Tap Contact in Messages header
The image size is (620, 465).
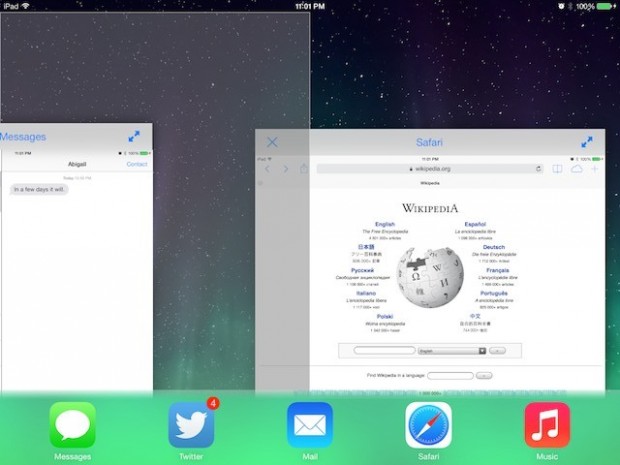tap(136, 164)
